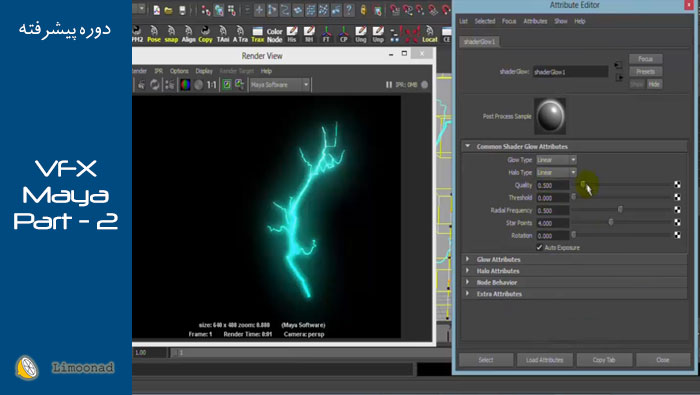Adjust the Quality slider handle
This screenshot has height=395, width=700.
click(x=583, y=184)
